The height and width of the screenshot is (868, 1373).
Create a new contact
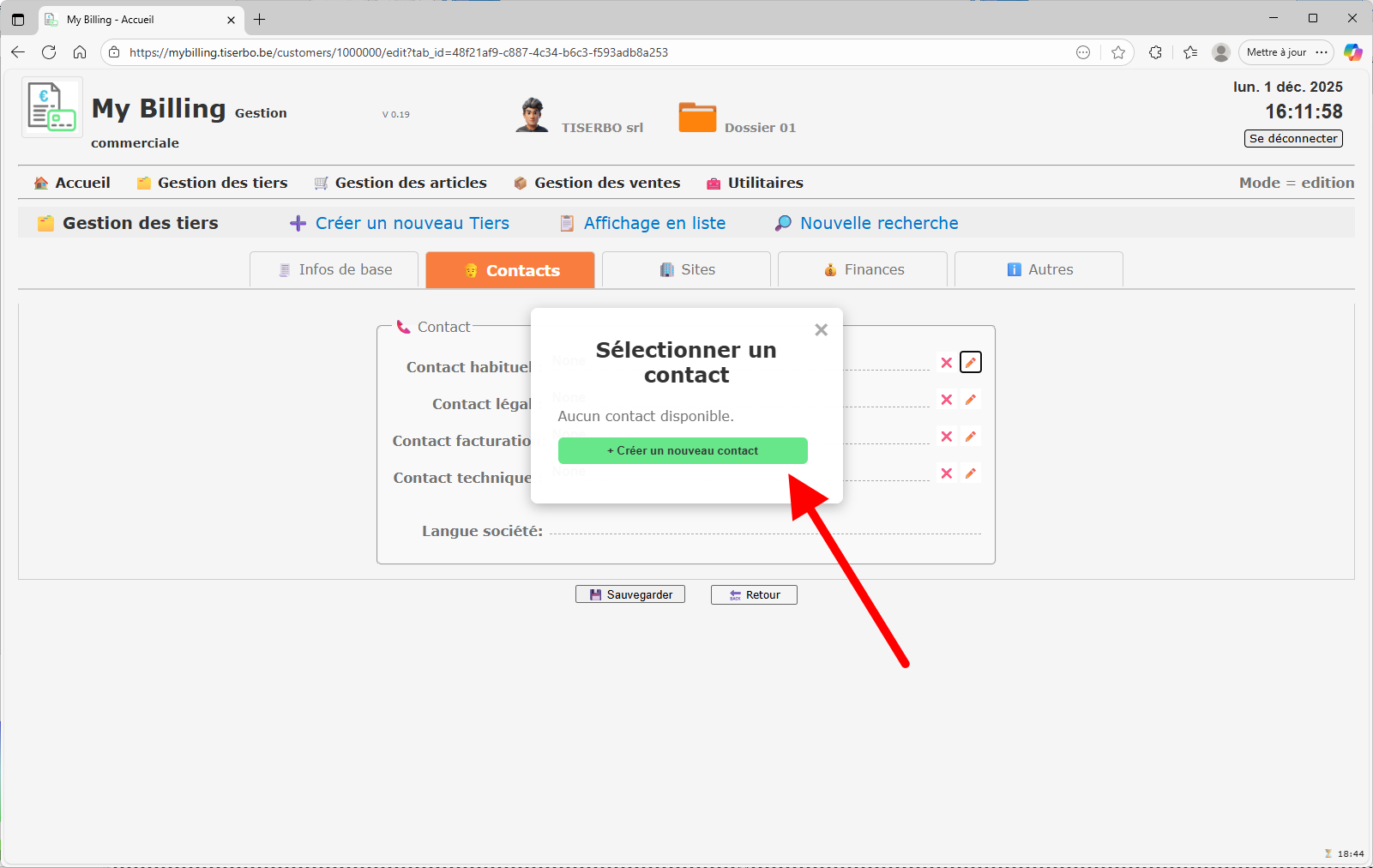pyautogui.click(x=682, y=450)
